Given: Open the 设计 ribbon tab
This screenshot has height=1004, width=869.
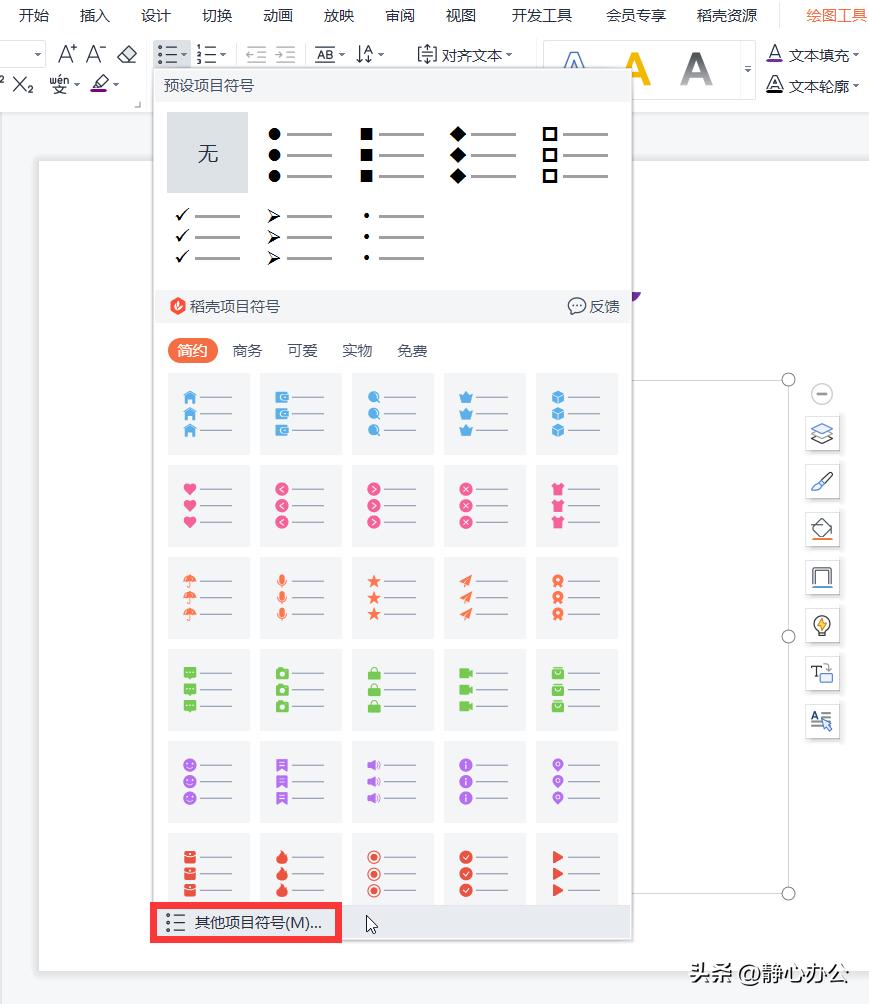Looking at the screenshot, I should point(156,15).
